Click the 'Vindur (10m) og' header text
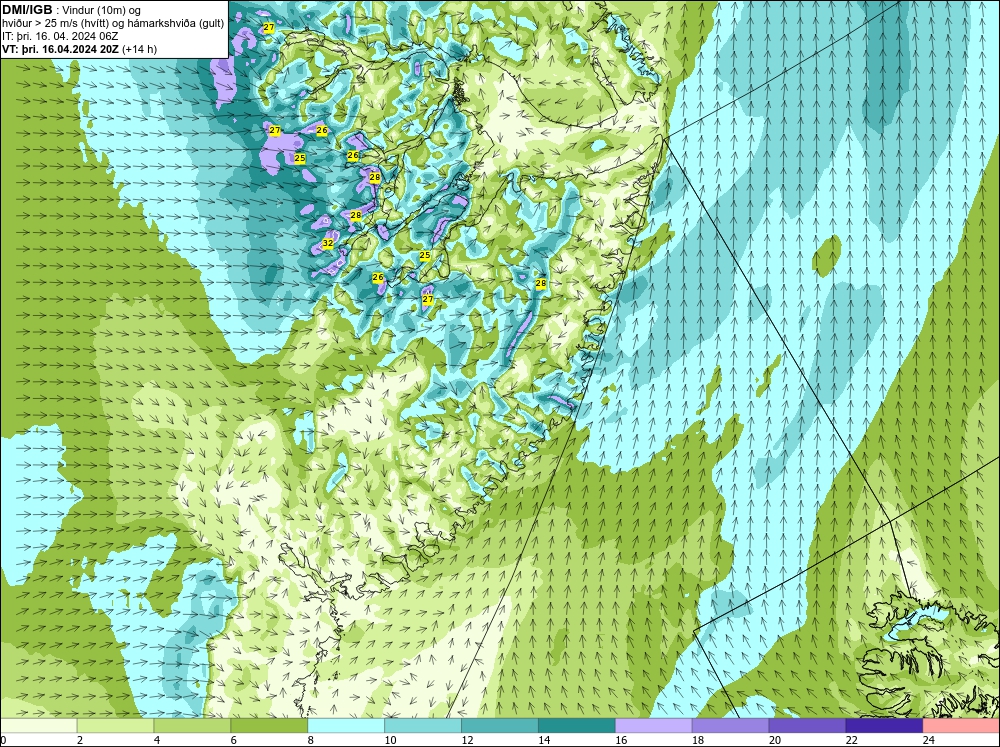The image size is (1000, 747). (103, 11)
